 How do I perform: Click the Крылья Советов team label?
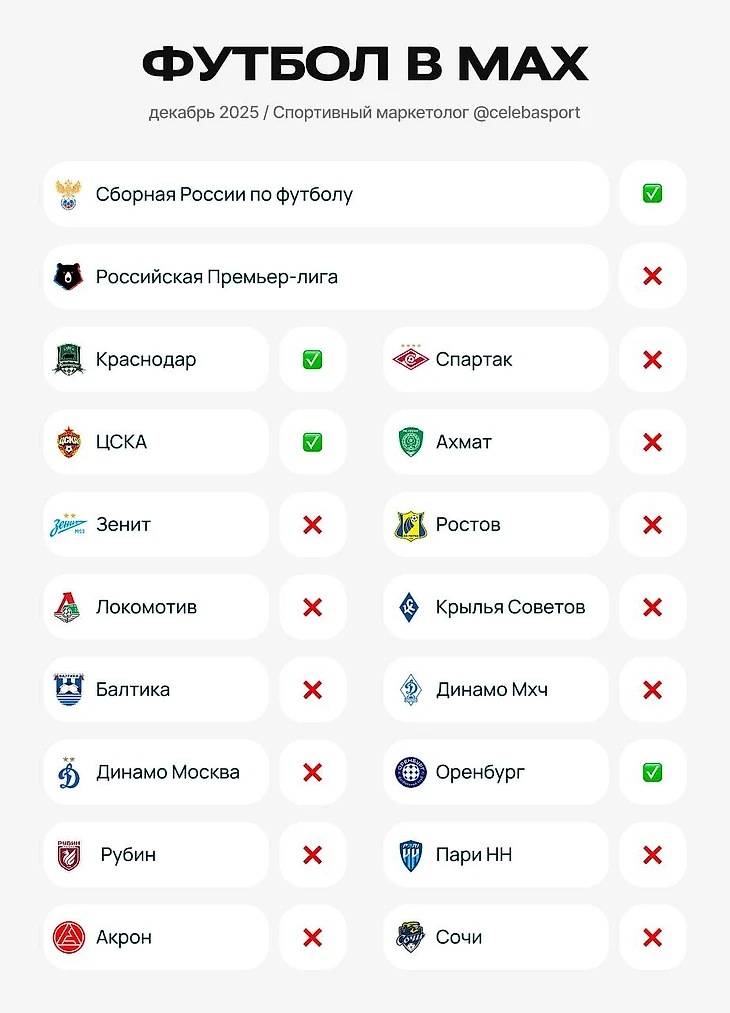point(510,607)
